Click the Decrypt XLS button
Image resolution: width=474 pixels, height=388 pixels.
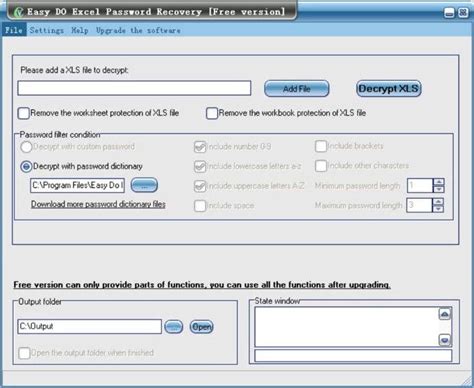(388, 89)
